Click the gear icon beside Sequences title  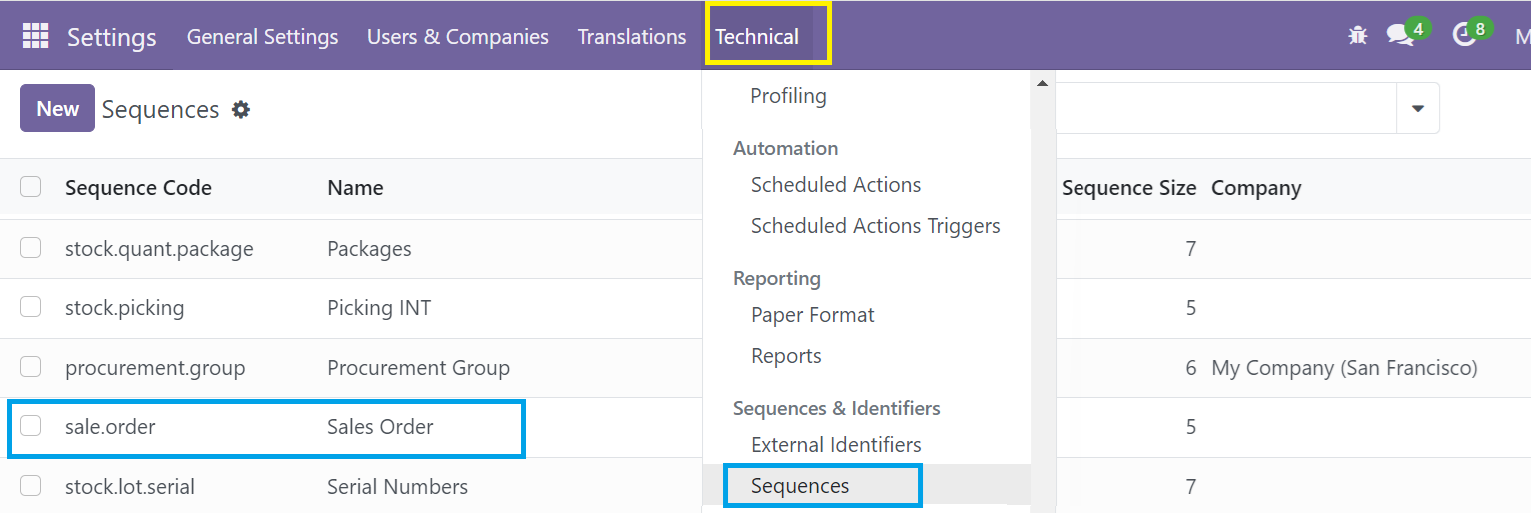pos(241,109)
